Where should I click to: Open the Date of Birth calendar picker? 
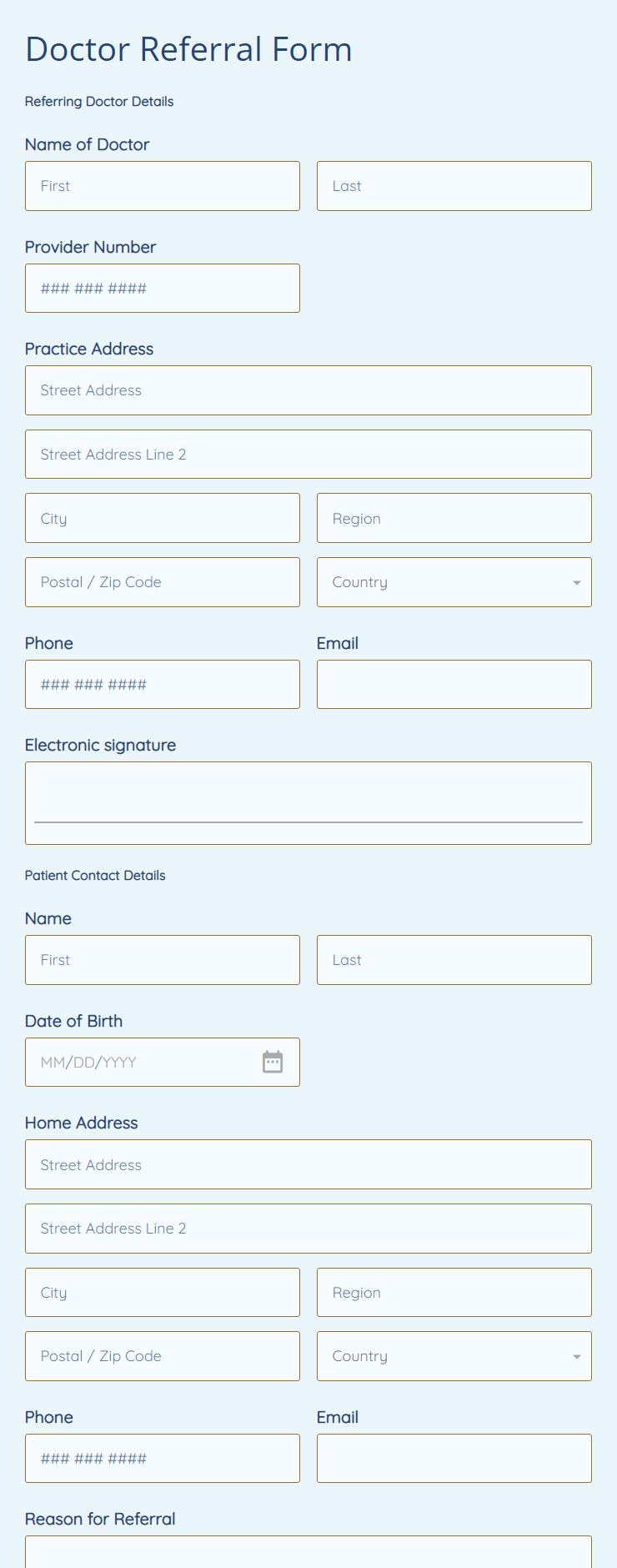click(x=273, y=1062)
